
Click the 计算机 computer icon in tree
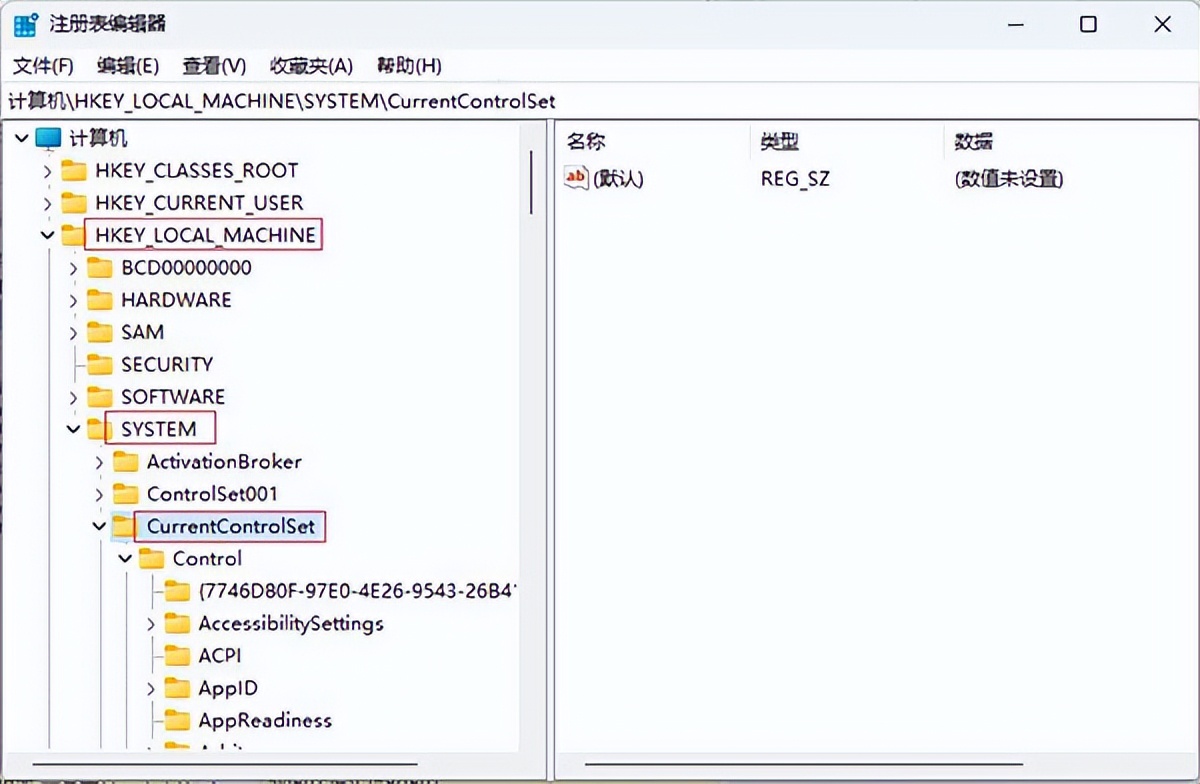(x=48, y=138)
